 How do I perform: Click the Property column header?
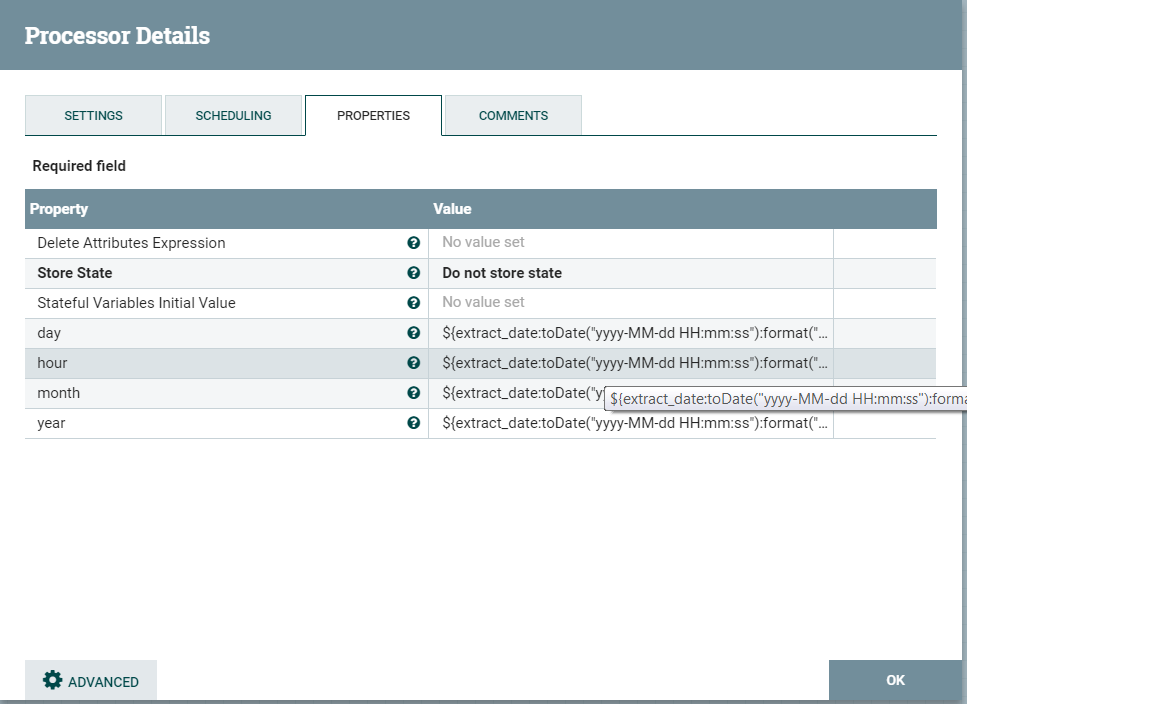pos(59,209)
